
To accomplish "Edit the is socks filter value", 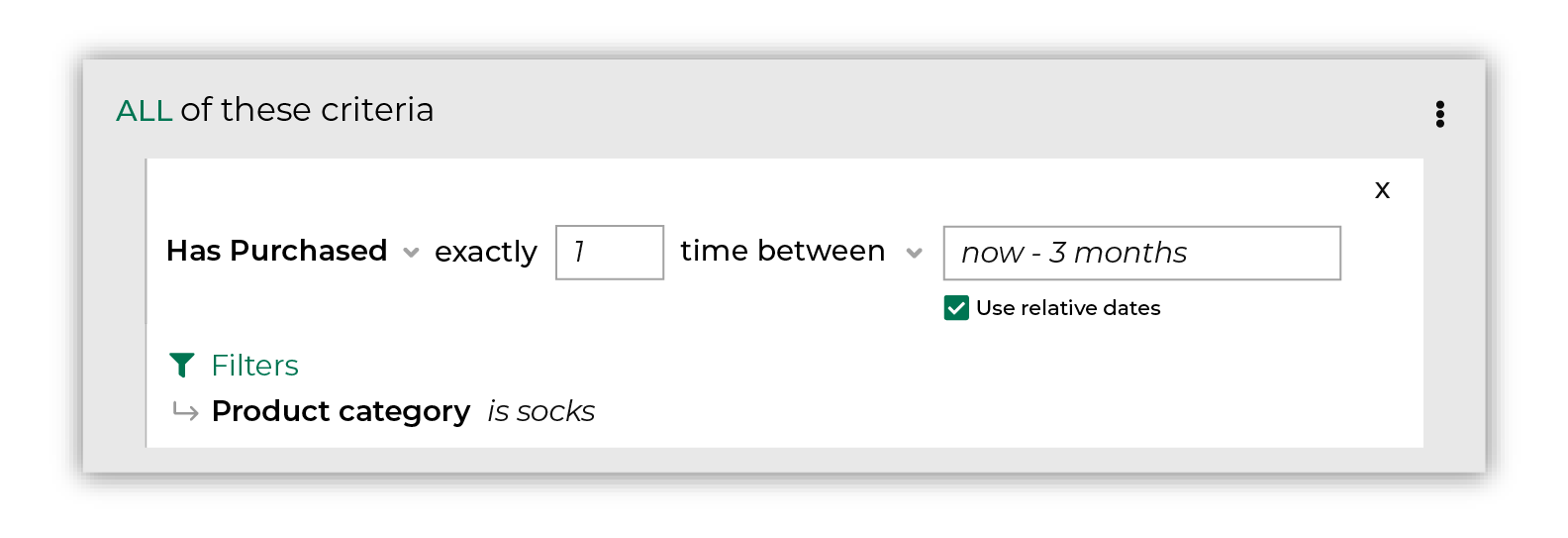I will [x=540, y=411].
